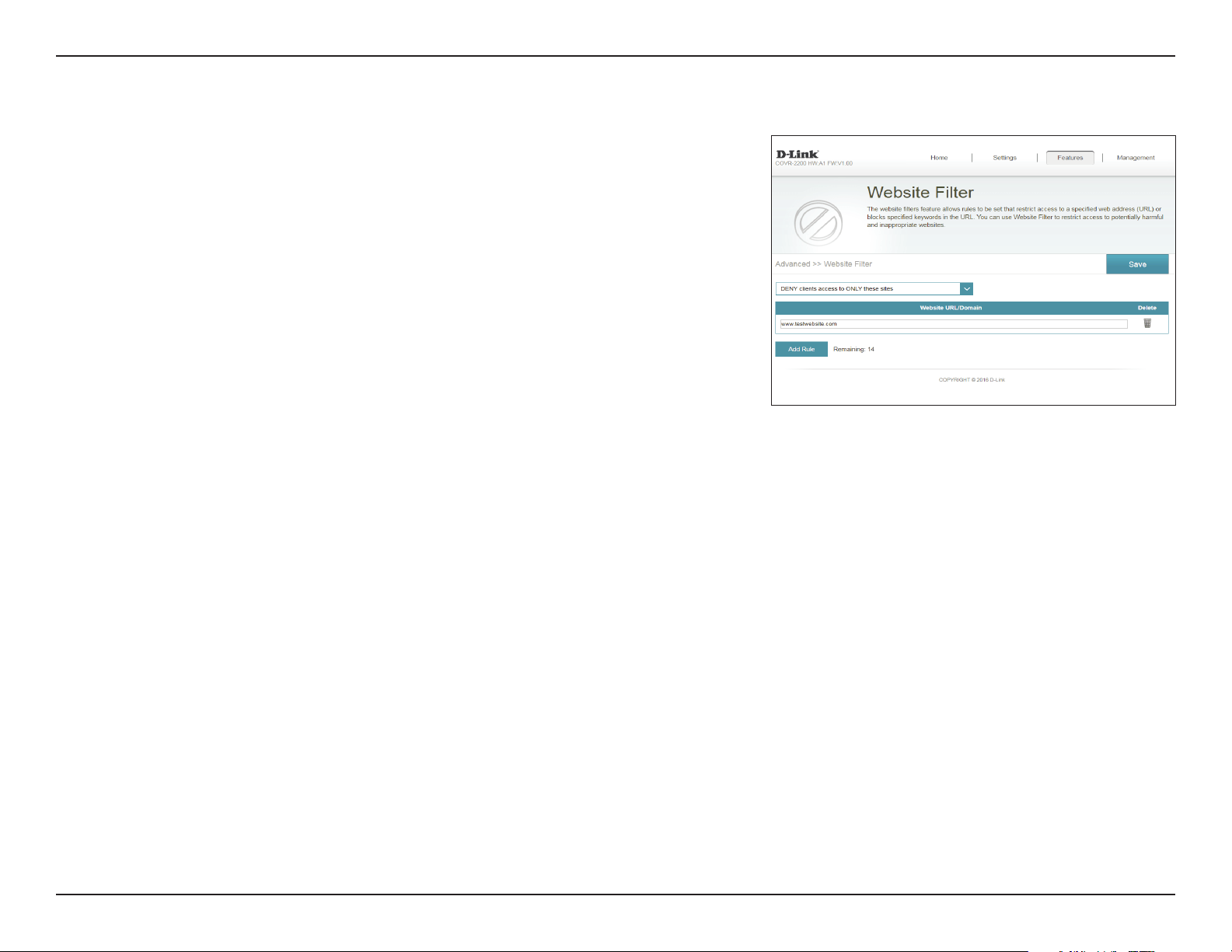
Task: Click the COVR-2200 hardware firmware version label
Action: point(814,163)
